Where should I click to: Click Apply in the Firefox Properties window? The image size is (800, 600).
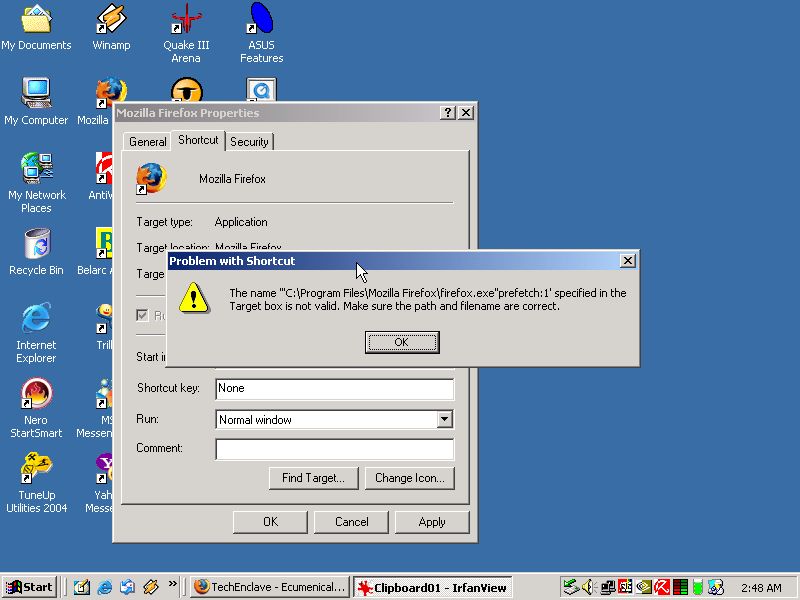(x=432, y=522)
